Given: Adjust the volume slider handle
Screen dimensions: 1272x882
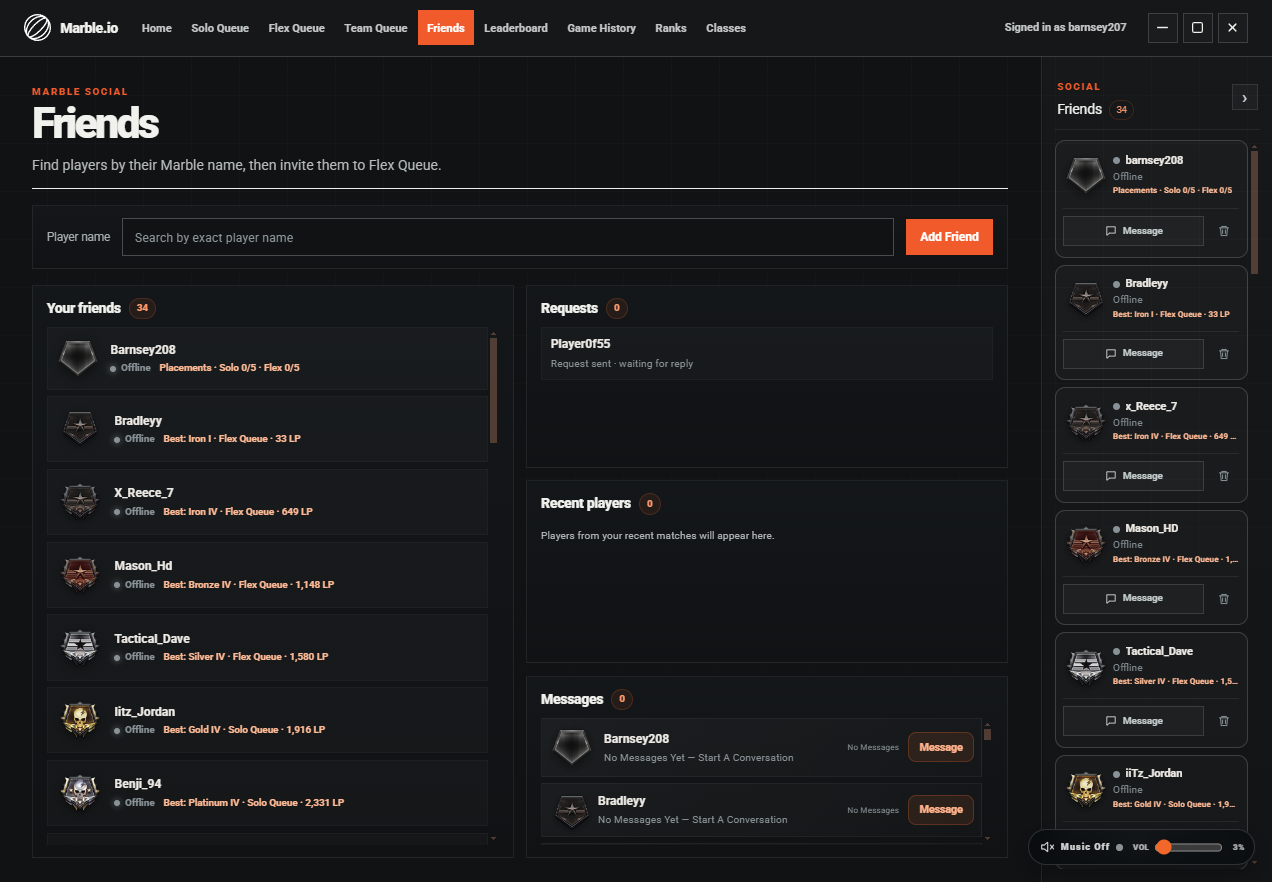Looking at the screenshot, I should pos(1163,847).
